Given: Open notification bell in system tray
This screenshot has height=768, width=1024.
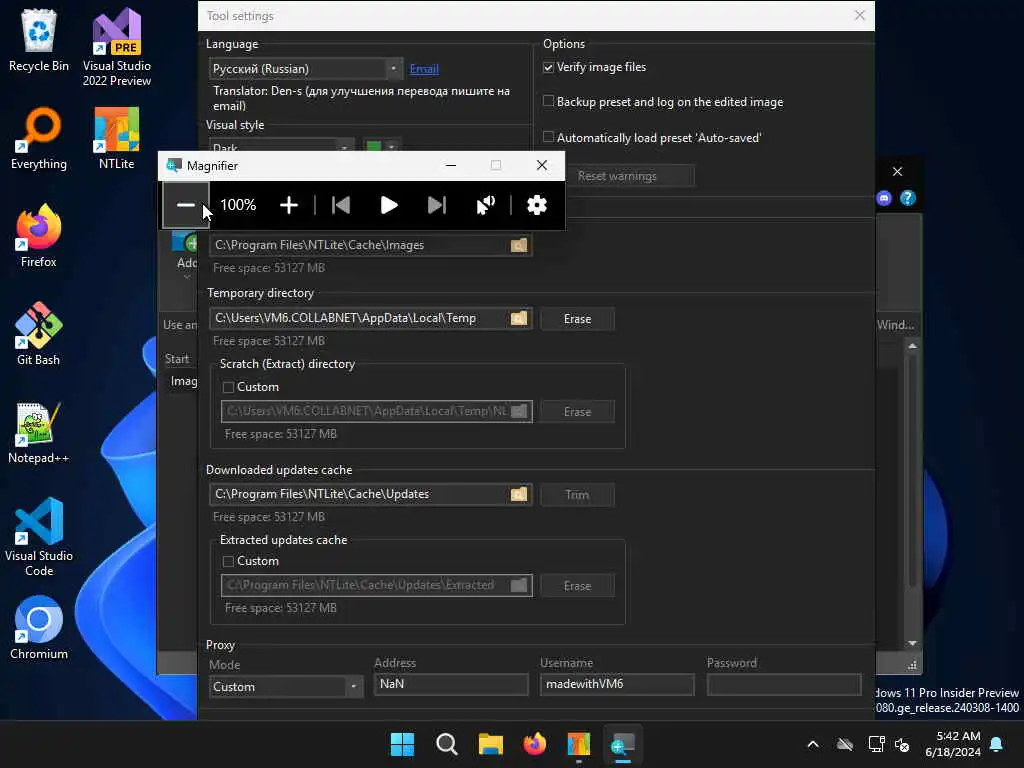Looking at the screenshot, I should pos(997,744).
